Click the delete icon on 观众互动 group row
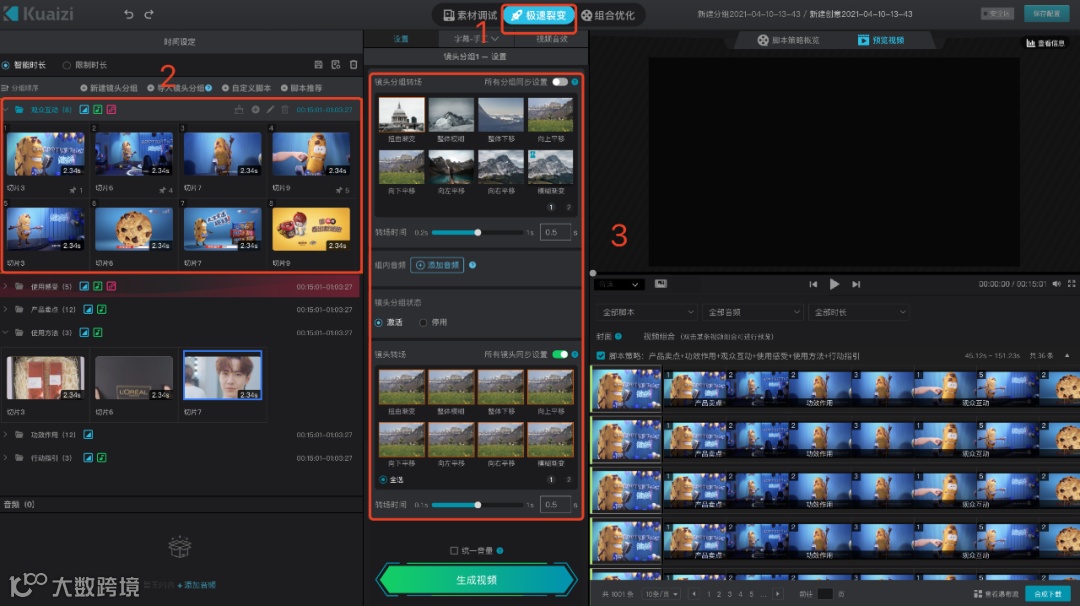Viewport: 1080px width, 606px height. pyautogui.click(x=285, y=109)
